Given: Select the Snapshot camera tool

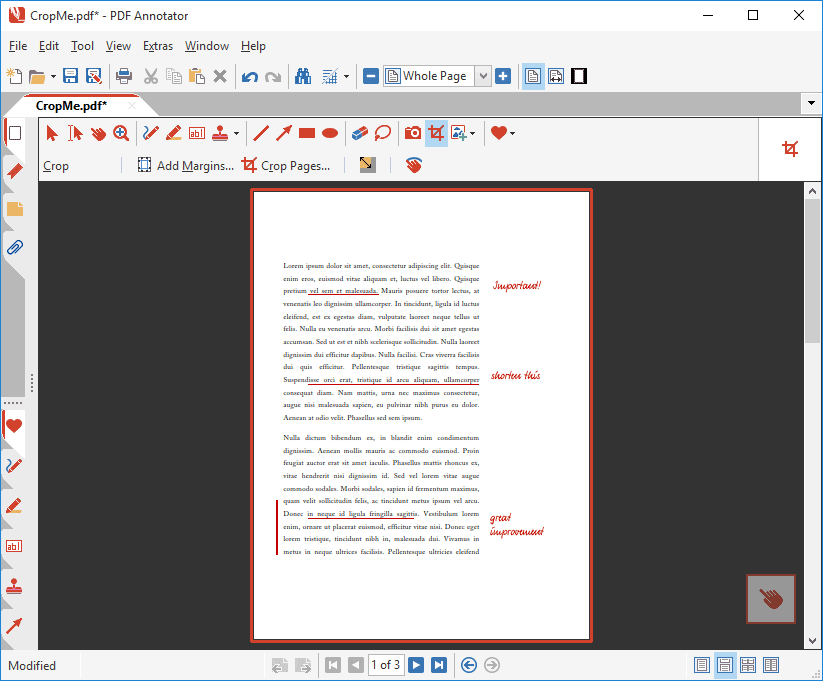Looking at the screenshot, I should [410, 132].
